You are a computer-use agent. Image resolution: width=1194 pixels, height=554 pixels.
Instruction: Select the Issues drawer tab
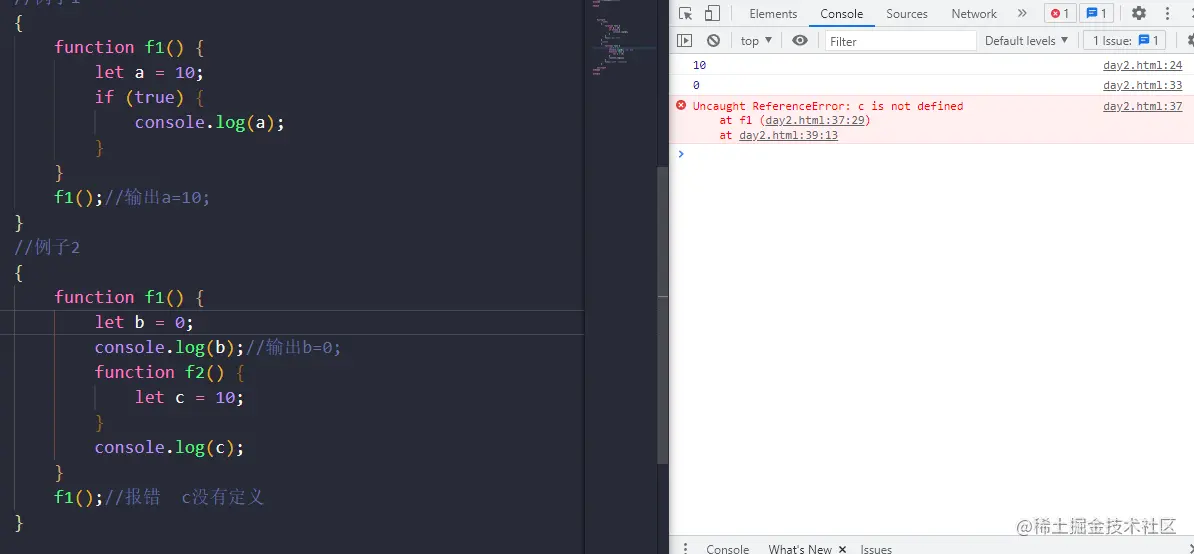[876, 549]
